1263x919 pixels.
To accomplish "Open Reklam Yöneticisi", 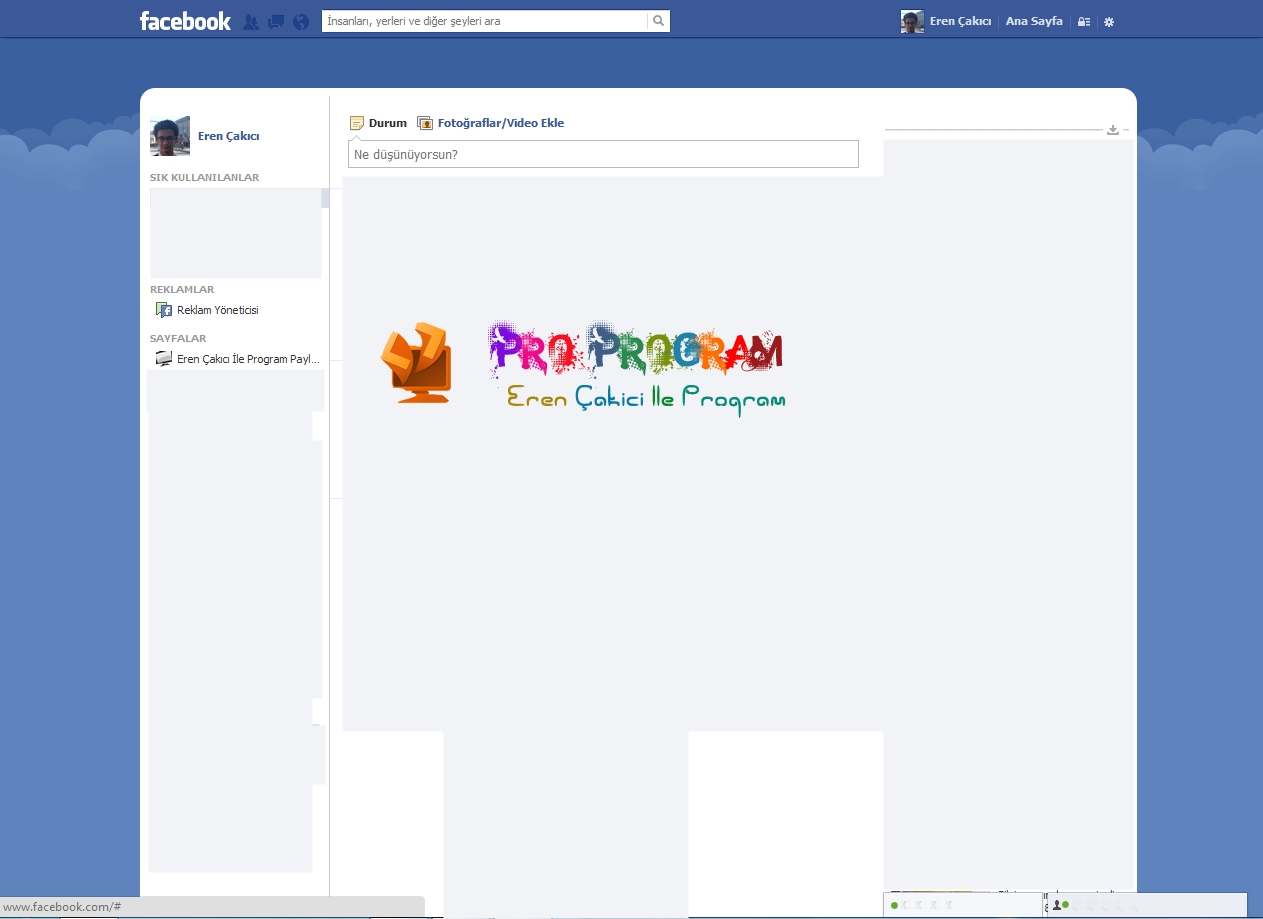I will [217, 310].
